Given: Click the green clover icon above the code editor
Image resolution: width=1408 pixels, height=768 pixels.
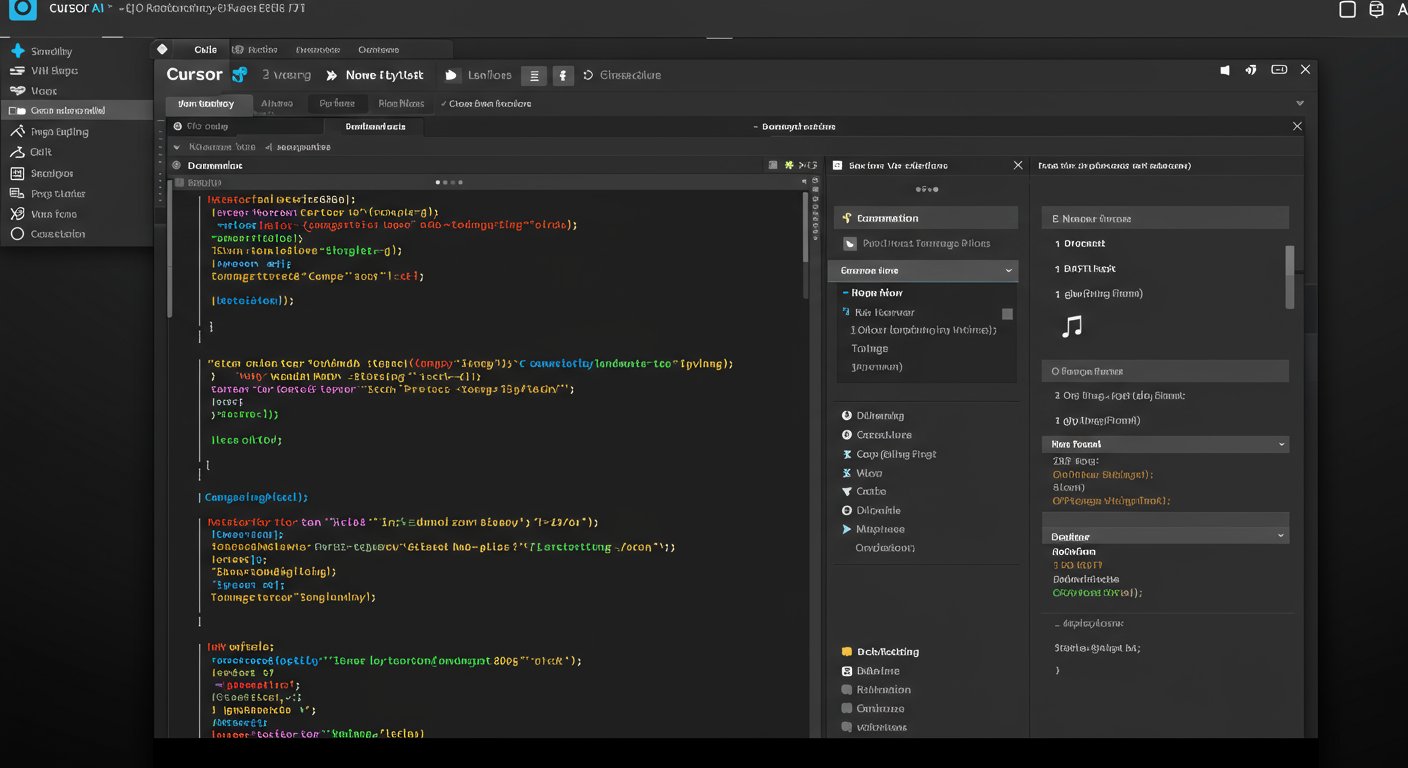Looking at the screenshot, I should click(789, 165).
